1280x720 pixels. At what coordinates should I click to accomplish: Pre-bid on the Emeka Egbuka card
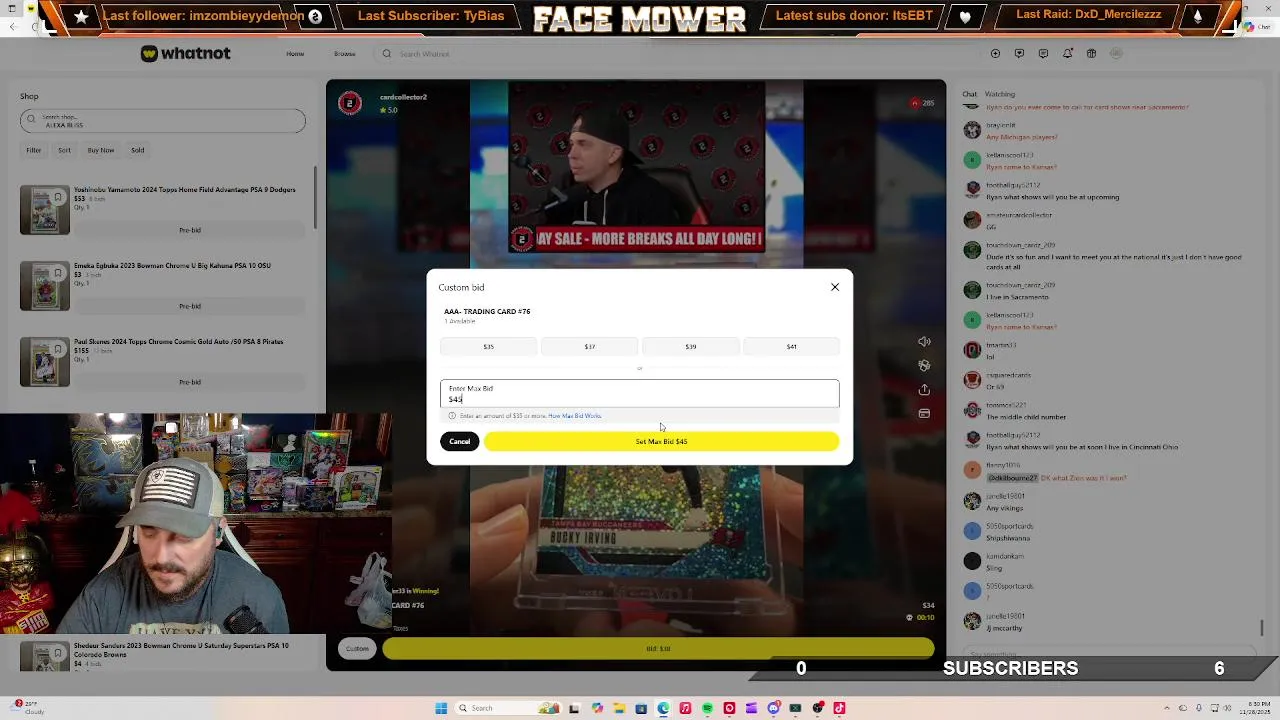point(190,306)
